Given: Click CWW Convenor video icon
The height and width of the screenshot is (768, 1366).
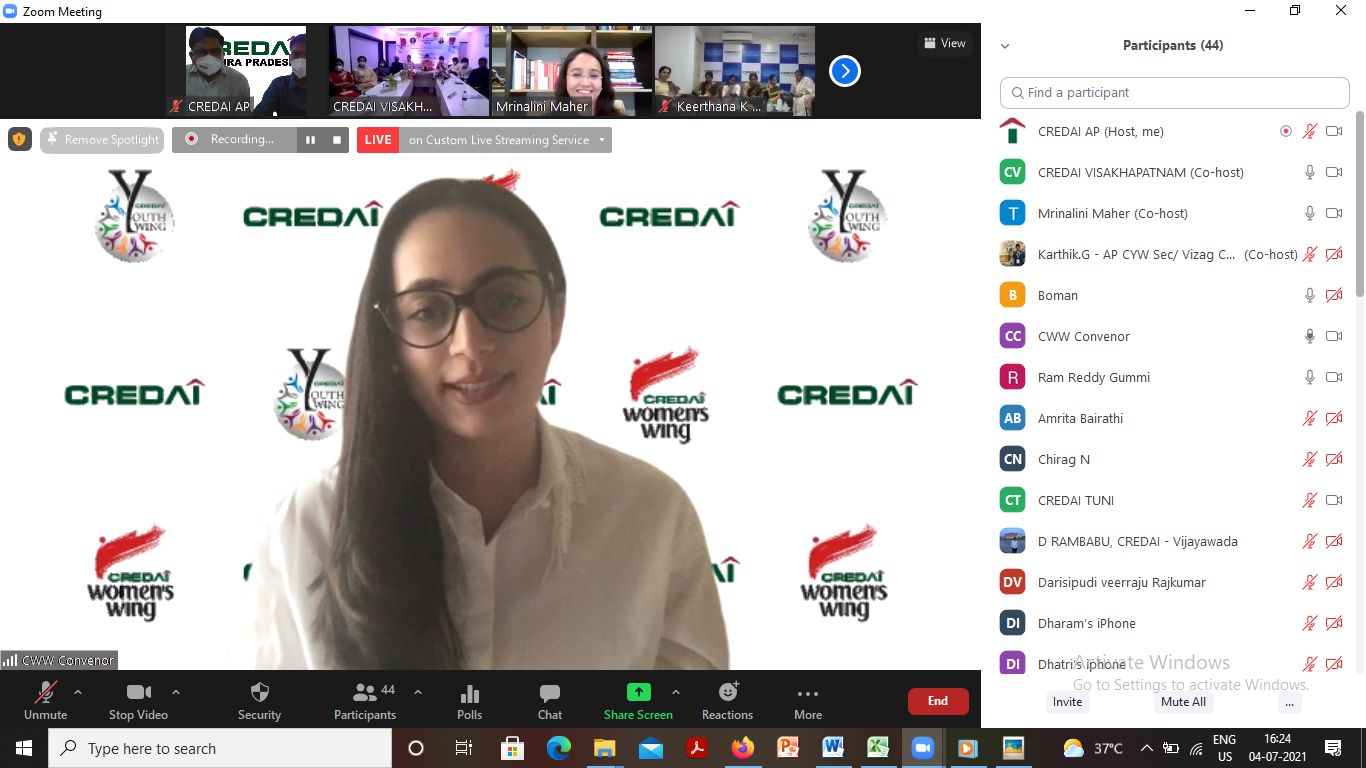Looking at the screenshot, I should (1334, 336).
